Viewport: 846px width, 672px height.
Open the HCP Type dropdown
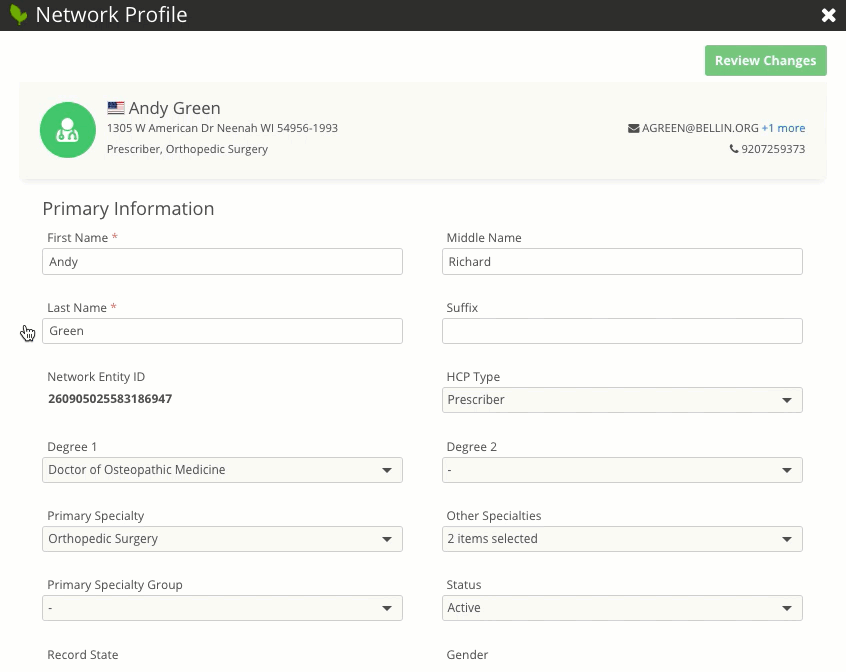622,400
